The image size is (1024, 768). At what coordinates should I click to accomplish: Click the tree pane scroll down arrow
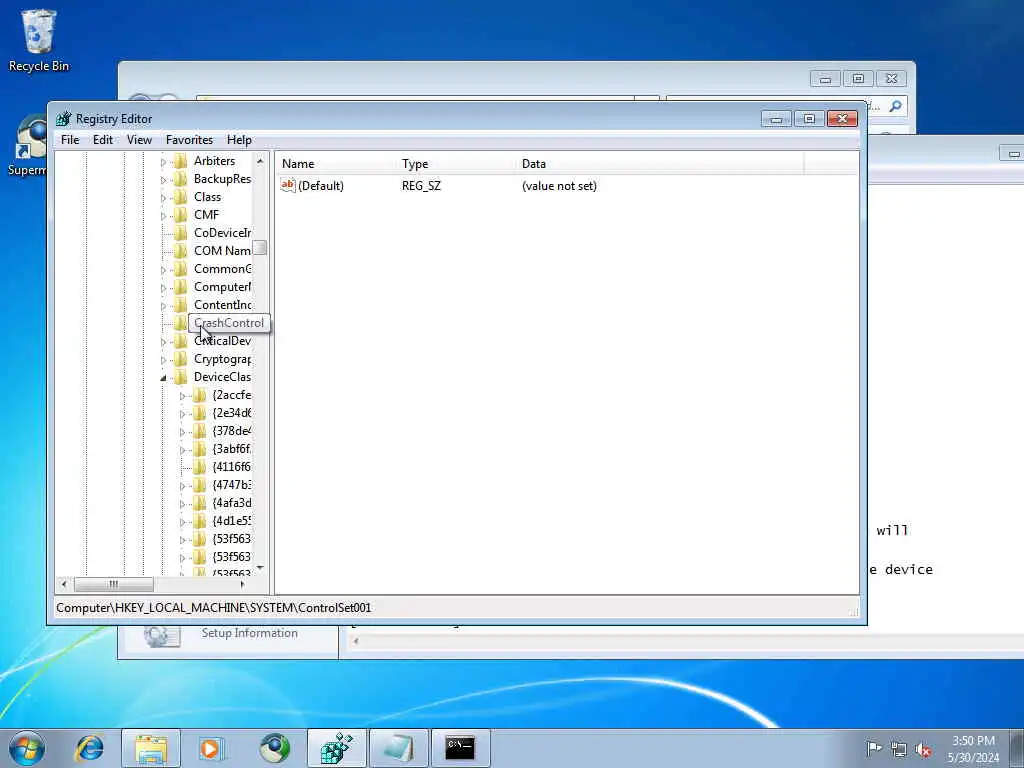tap(260, 568)
